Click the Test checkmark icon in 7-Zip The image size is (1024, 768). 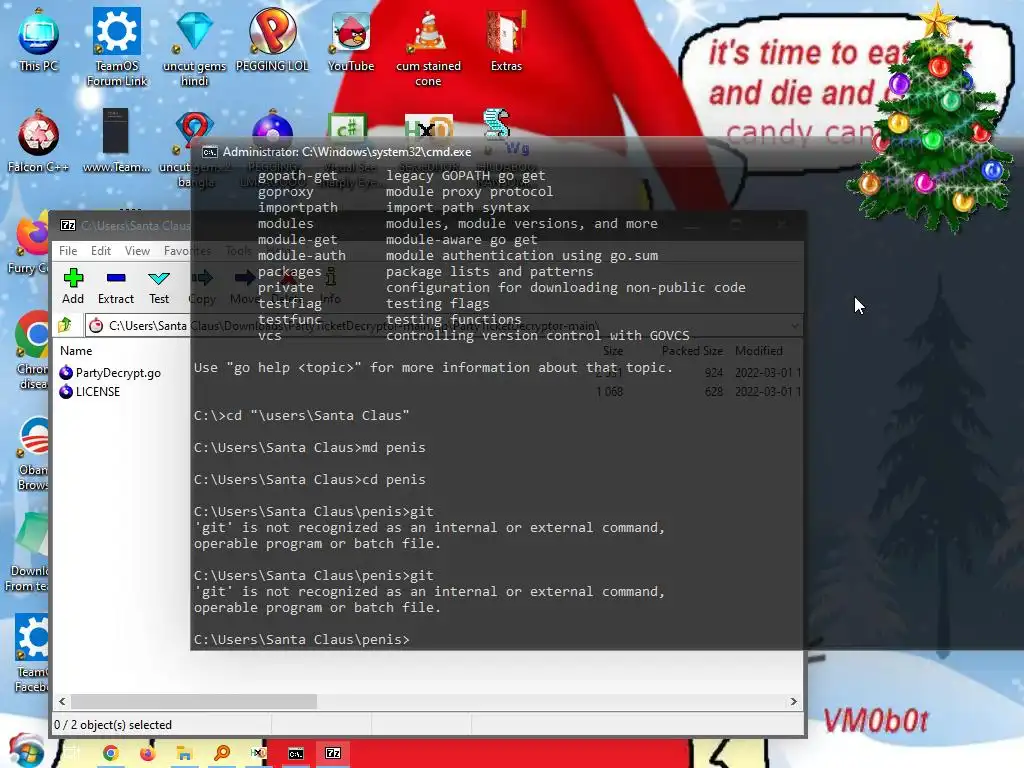159,278
